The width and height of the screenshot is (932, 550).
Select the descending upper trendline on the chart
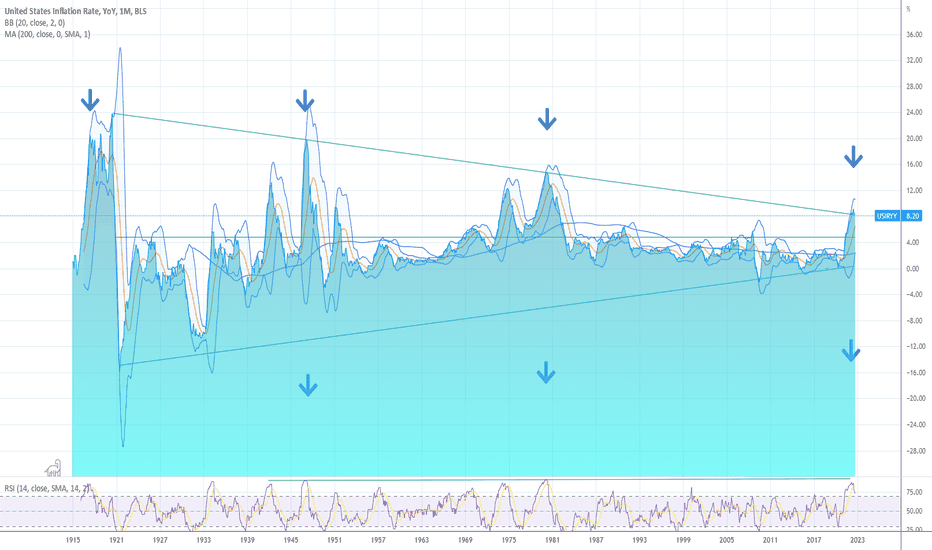point(483,164)
